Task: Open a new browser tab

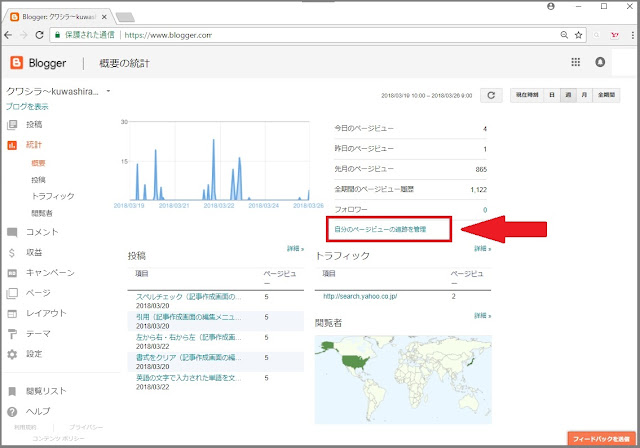Action: [x=125, y=17]
